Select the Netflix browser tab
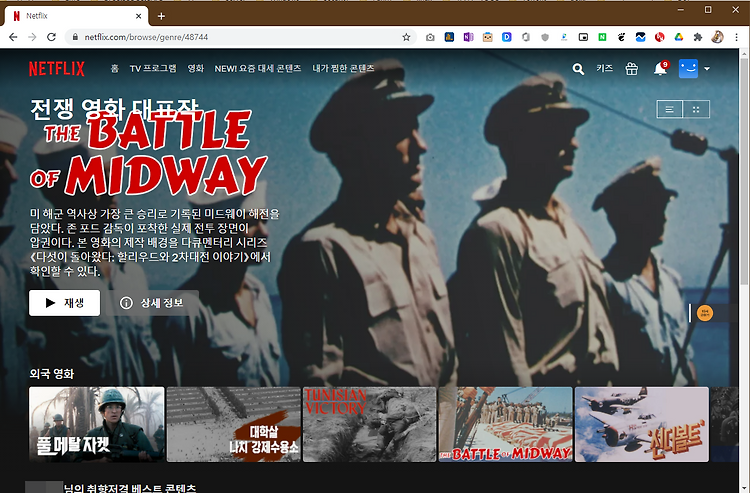The width and height of the screenshot is (750, 493). [77, 16]
